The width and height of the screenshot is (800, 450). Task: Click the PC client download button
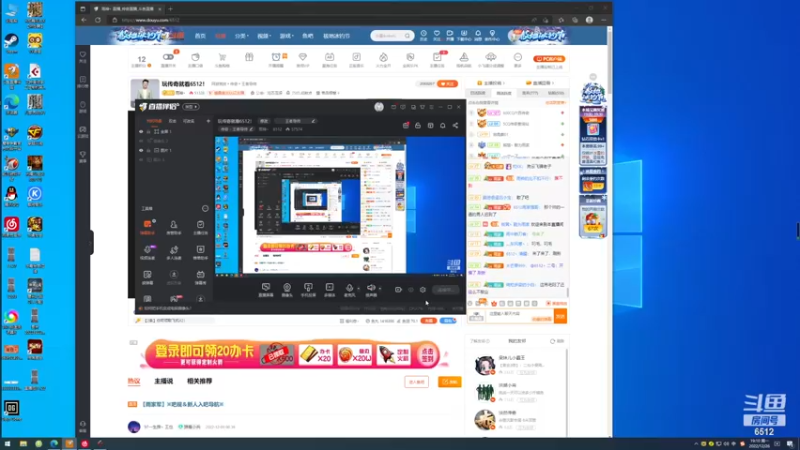(x=549, y=59)
